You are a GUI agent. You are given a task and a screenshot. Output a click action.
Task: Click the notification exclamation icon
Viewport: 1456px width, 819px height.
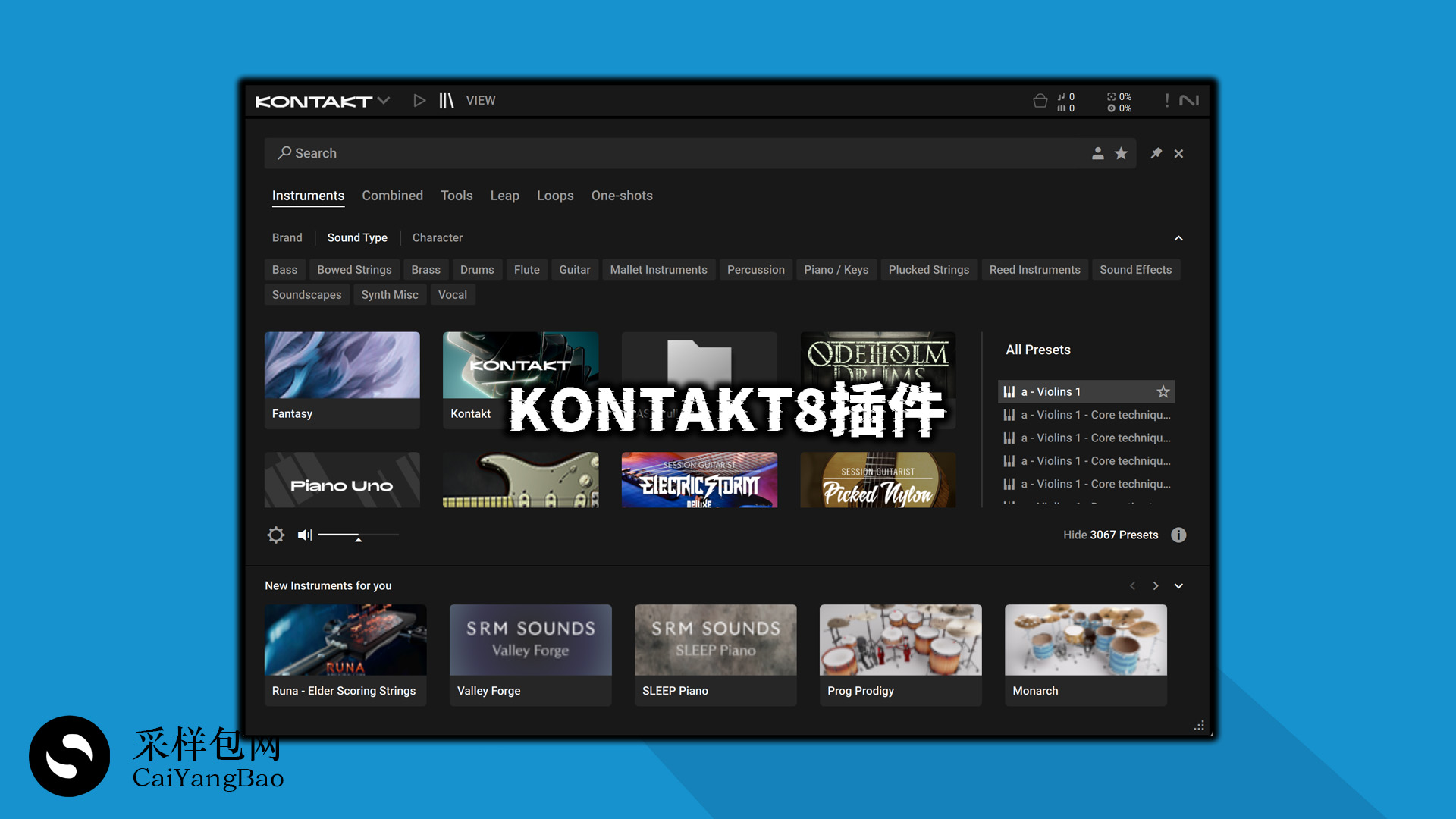tap(1168, 100)
